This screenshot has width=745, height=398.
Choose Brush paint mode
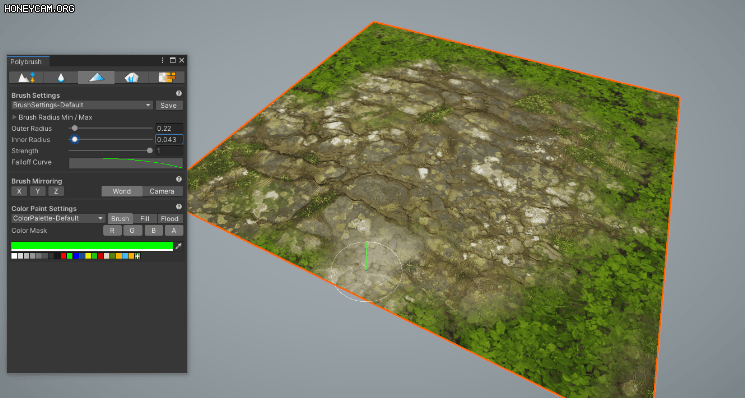120,218
